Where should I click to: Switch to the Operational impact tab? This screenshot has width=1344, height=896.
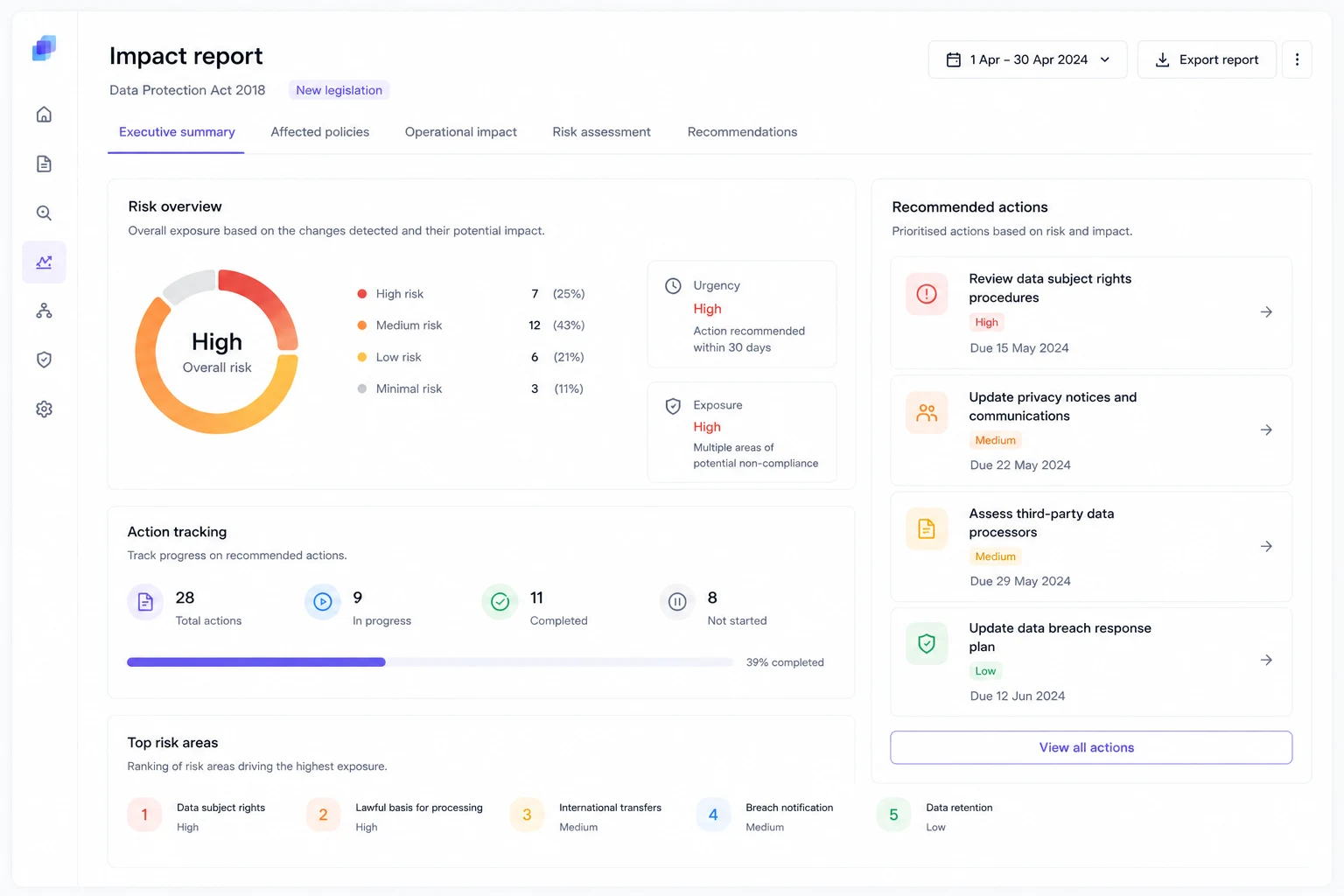pos(461,132)
